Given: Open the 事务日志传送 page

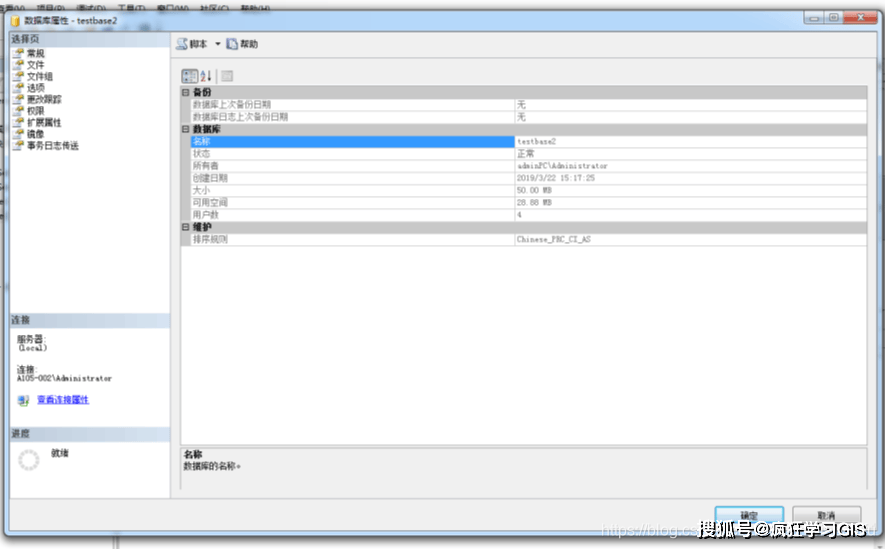Looking at the screenshot, I should tap(52, 146).
